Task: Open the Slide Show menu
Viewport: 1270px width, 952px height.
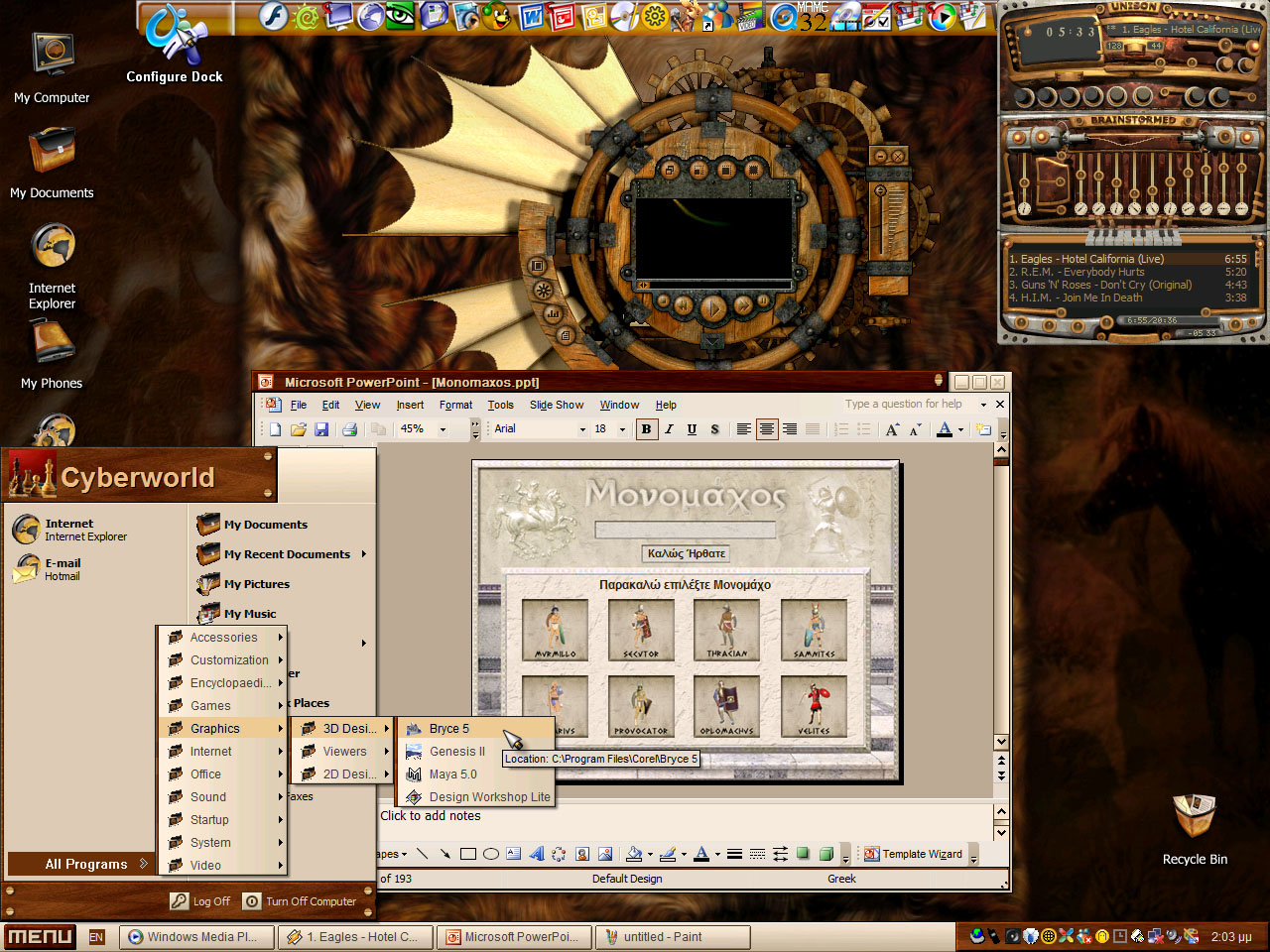Action: (x=557, y=405)
